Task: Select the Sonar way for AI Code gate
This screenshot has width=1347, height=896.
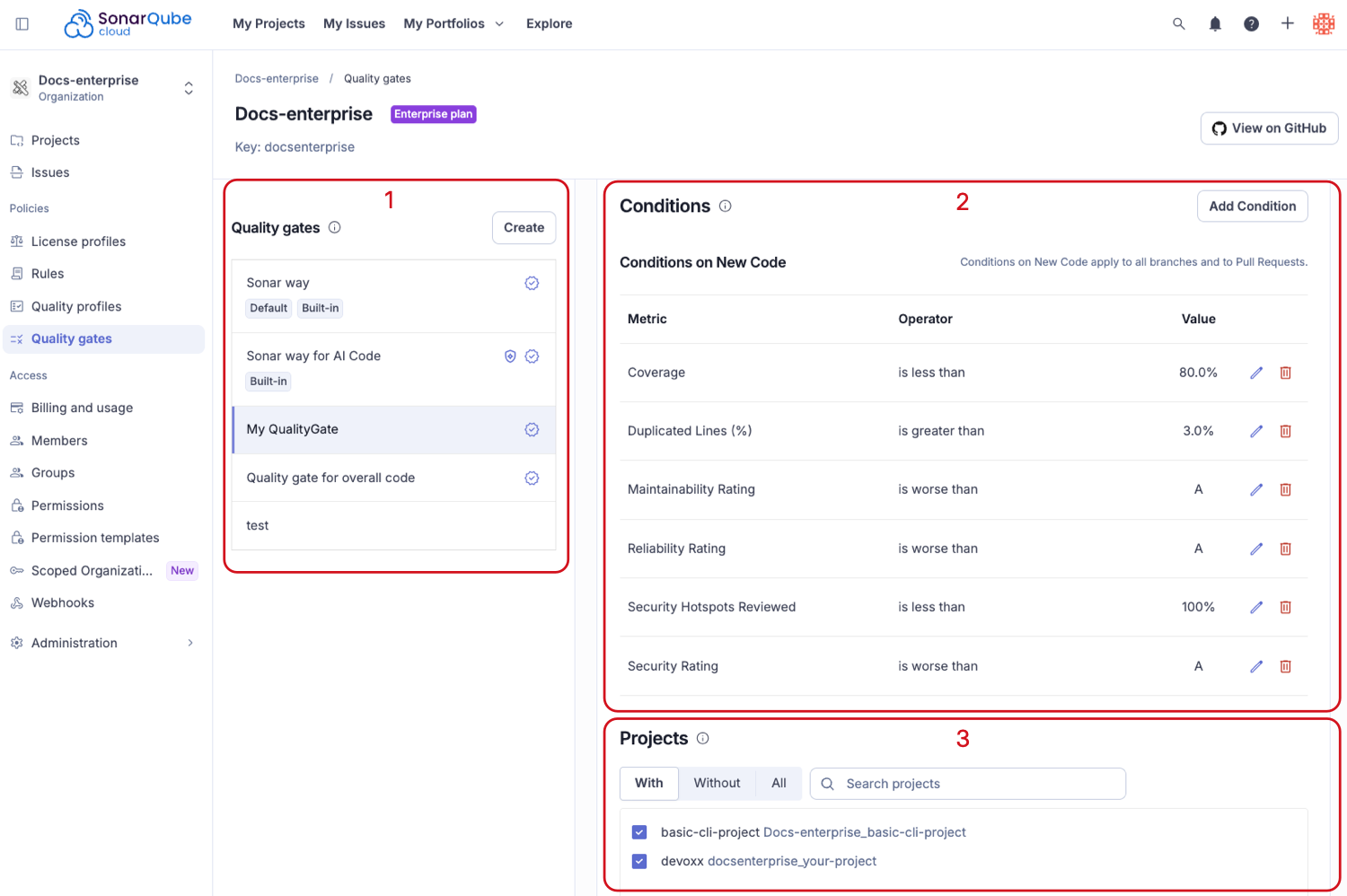Action: coord(393,370)
